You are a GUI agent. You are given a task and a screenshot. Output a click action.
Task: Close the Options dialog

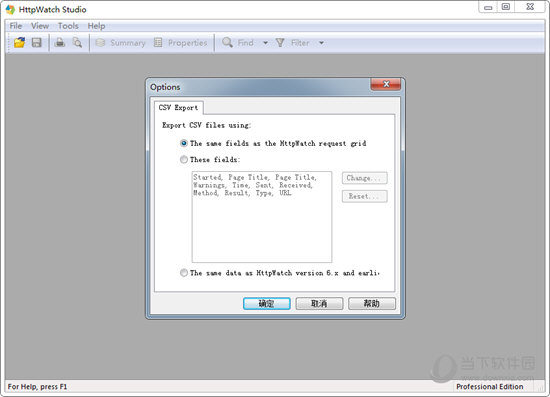[386, 84]
